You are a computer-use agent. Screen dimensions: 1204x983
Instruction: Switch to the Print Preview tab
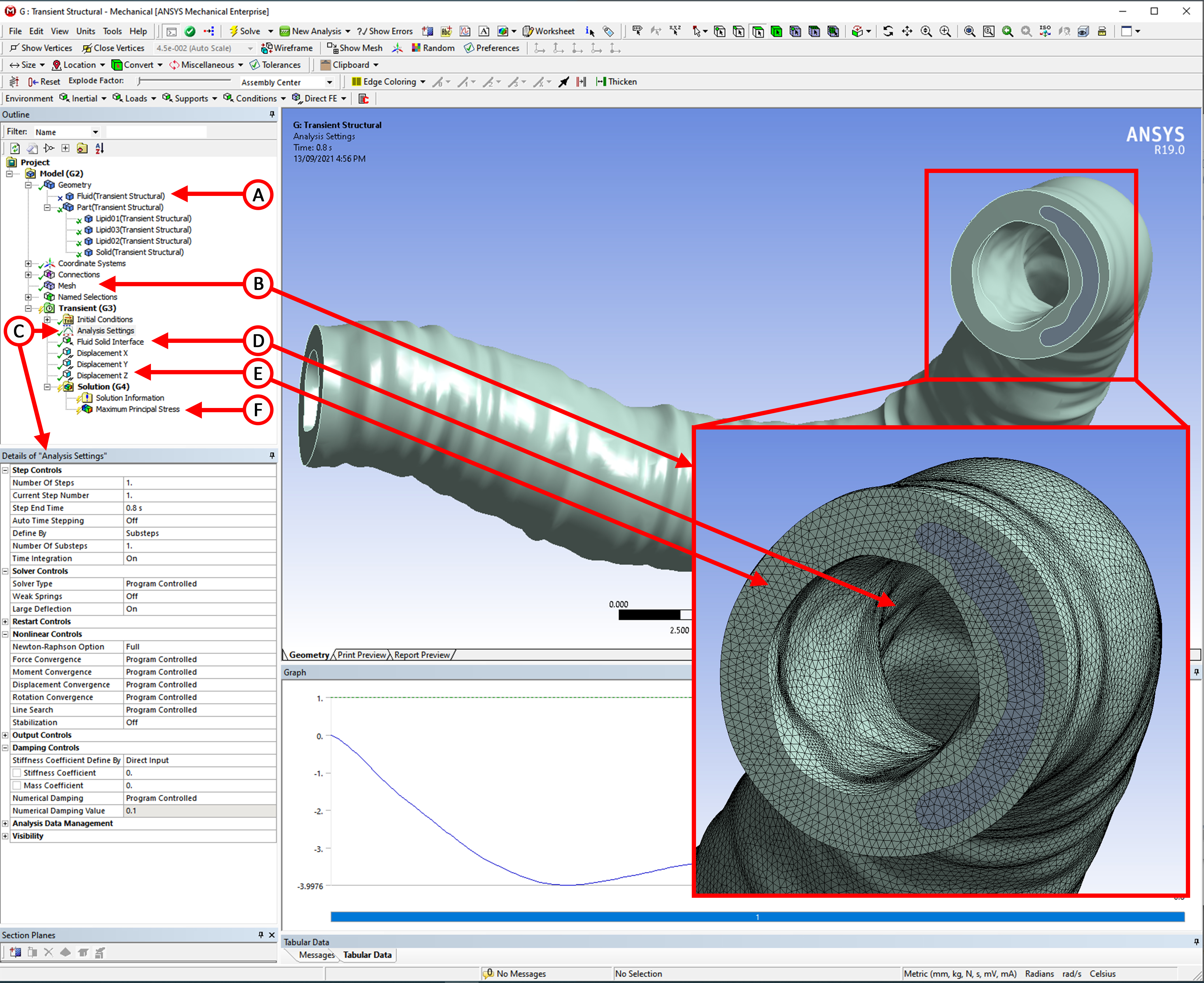[361, 655]
